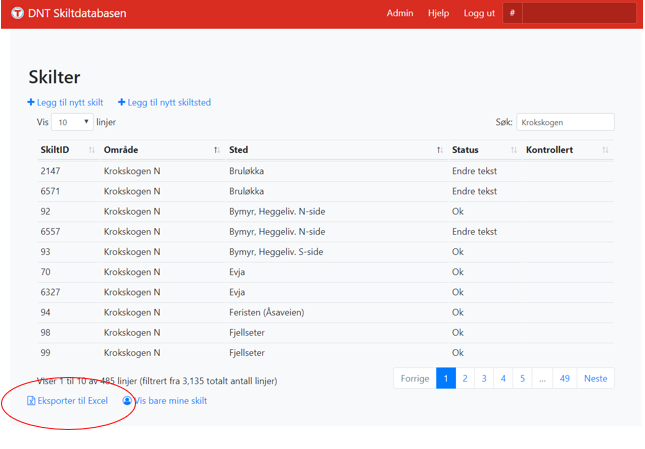
Task: Click the active page 1 button
Action: click(446, 378)
